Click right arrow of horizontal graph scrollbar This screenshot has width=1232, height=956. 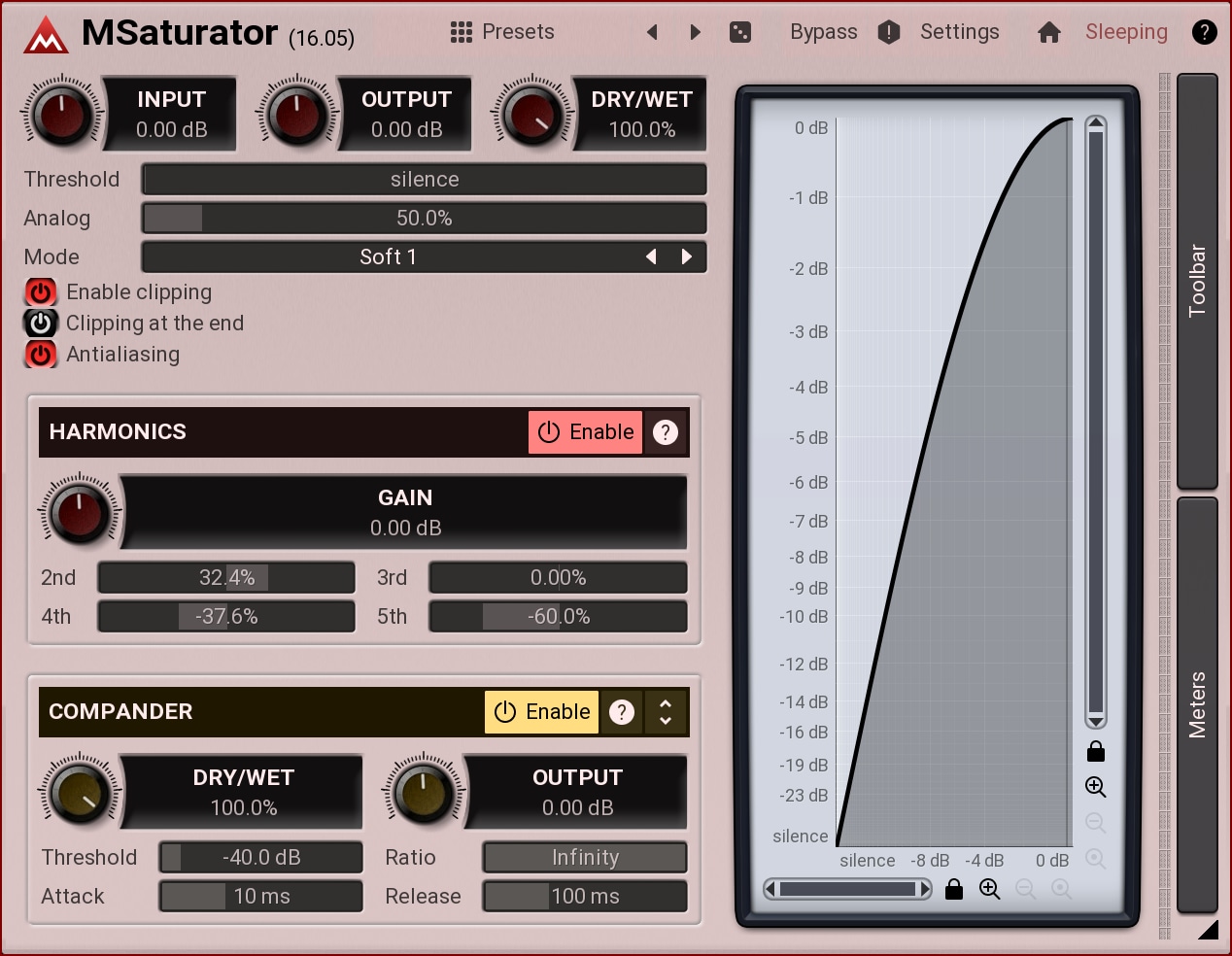point(925,889)
